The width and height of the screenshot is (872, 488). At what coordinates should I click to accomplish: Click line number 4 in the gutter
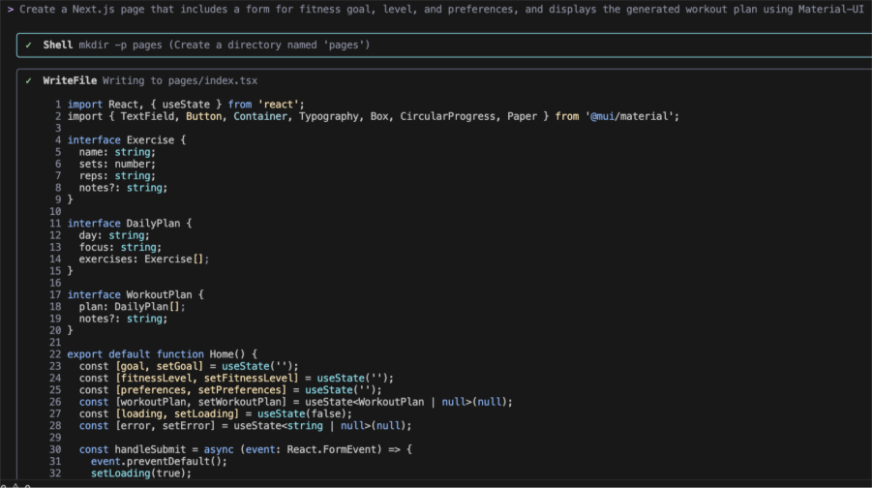[x=59, y=140]
